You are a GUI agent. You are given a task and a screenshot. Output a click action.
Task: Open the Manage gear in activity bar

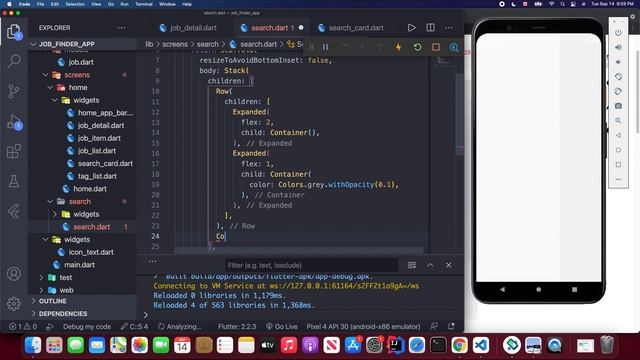(x=14, y=303)
